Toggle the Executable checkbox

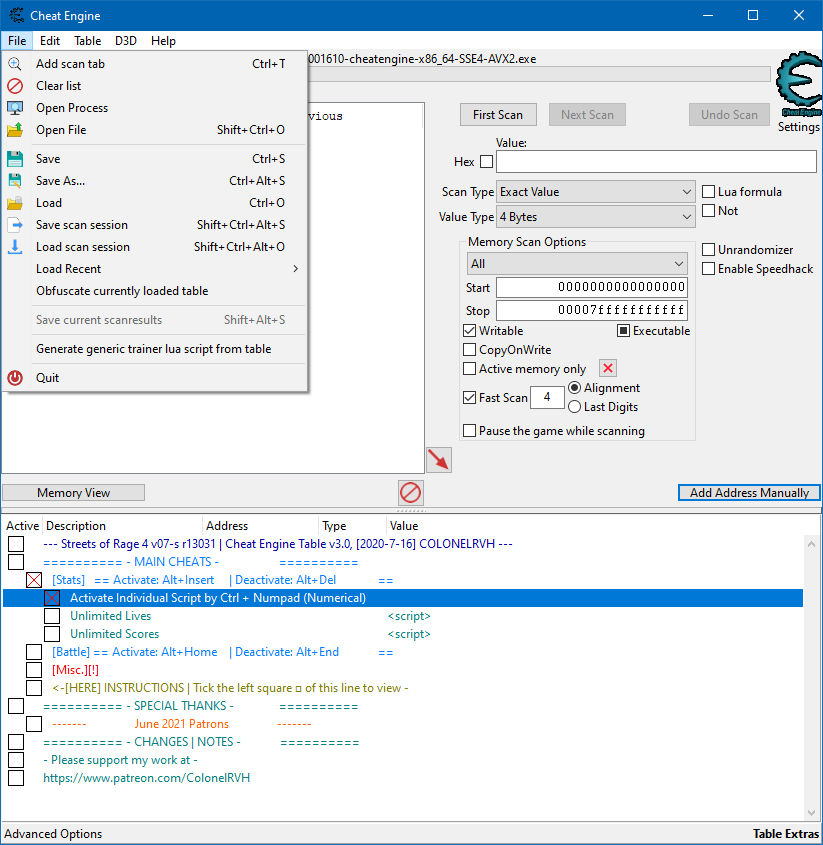[x=624, y=331]
